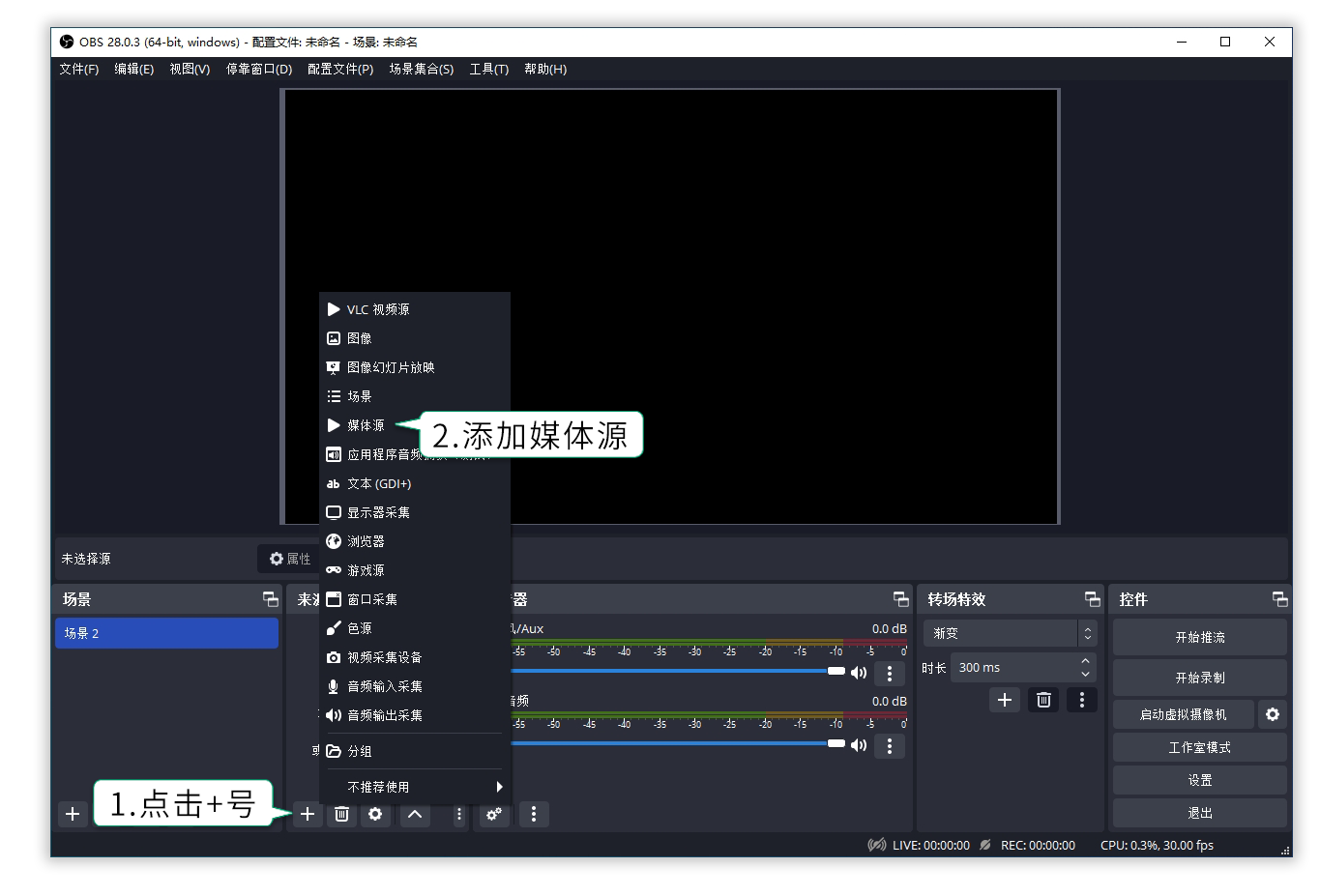Choose 音频输出采集 source

coord(415,715)
